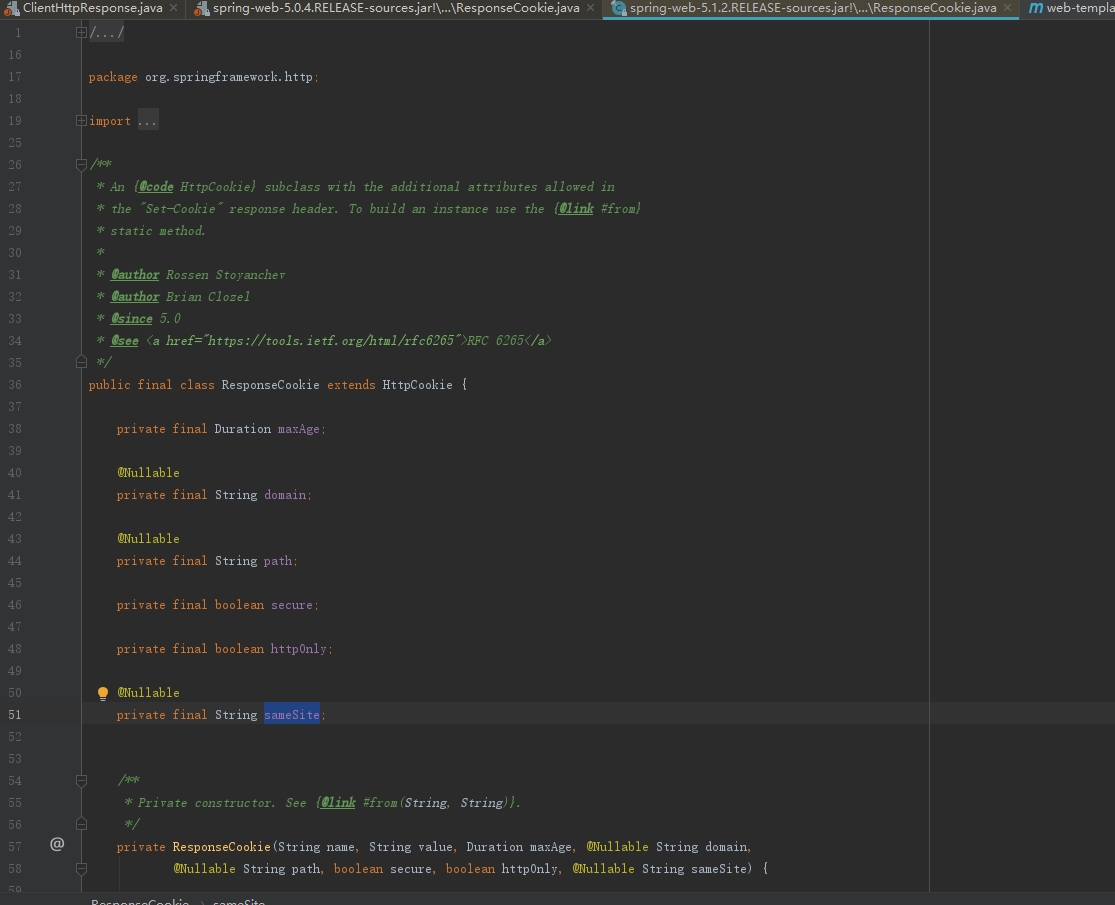Click the lightbulb intention icon beside line 50
This screenshot has height=905, width=1115.
[102, 692]
